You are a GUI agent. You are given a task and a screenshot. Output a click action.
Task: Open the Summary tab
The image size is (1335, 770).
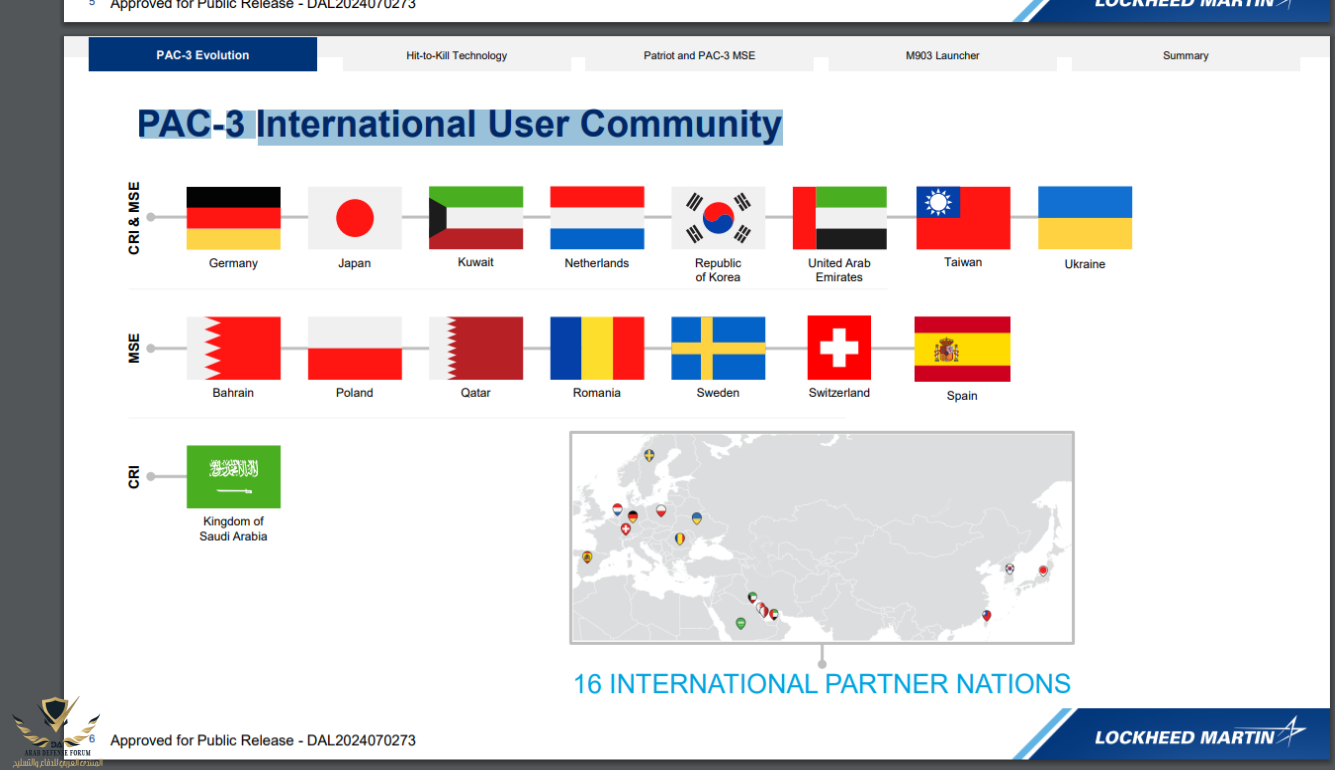pos(1185,56)
